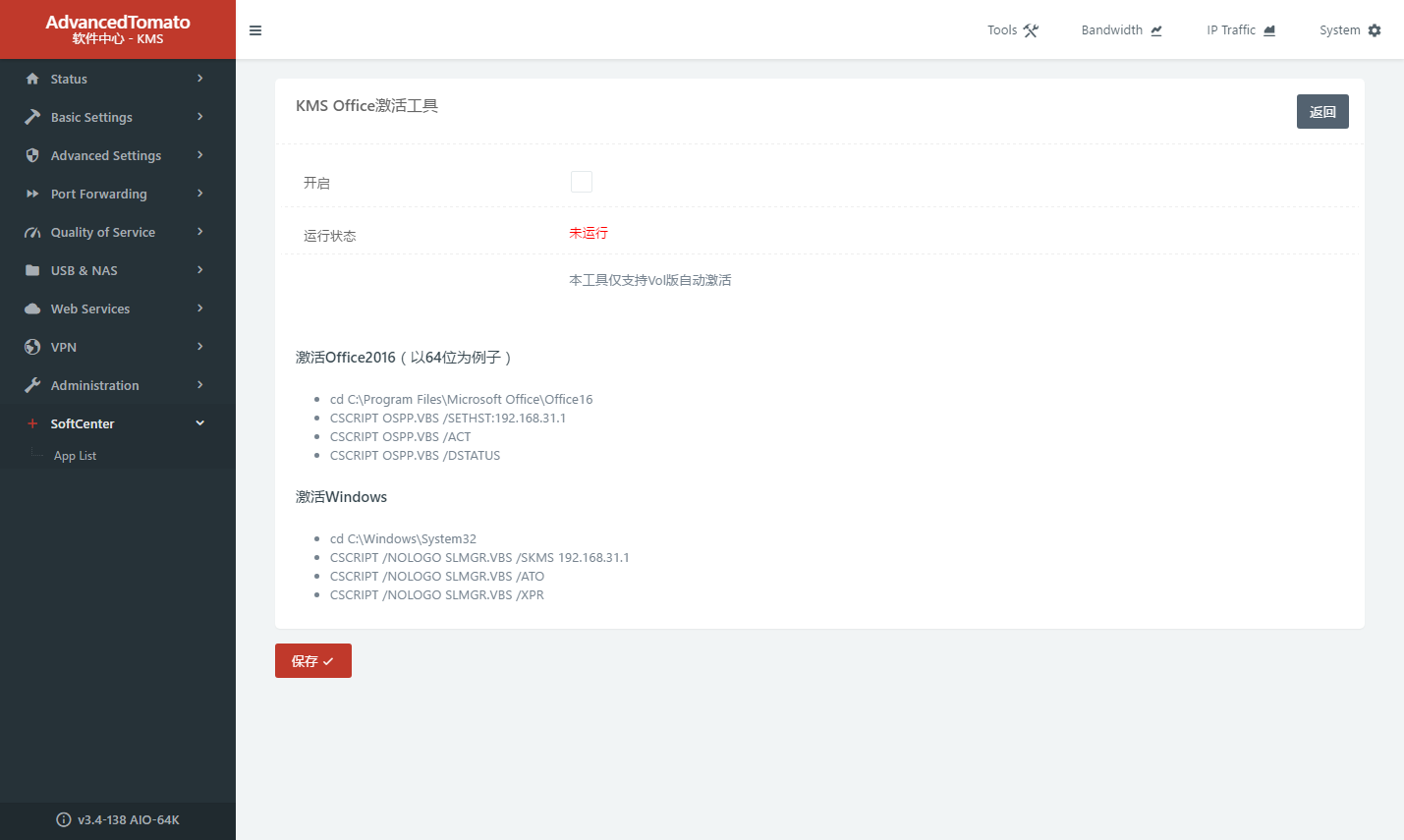
Task: Click the USB & NAS folder icon
Action: point(32,270)
